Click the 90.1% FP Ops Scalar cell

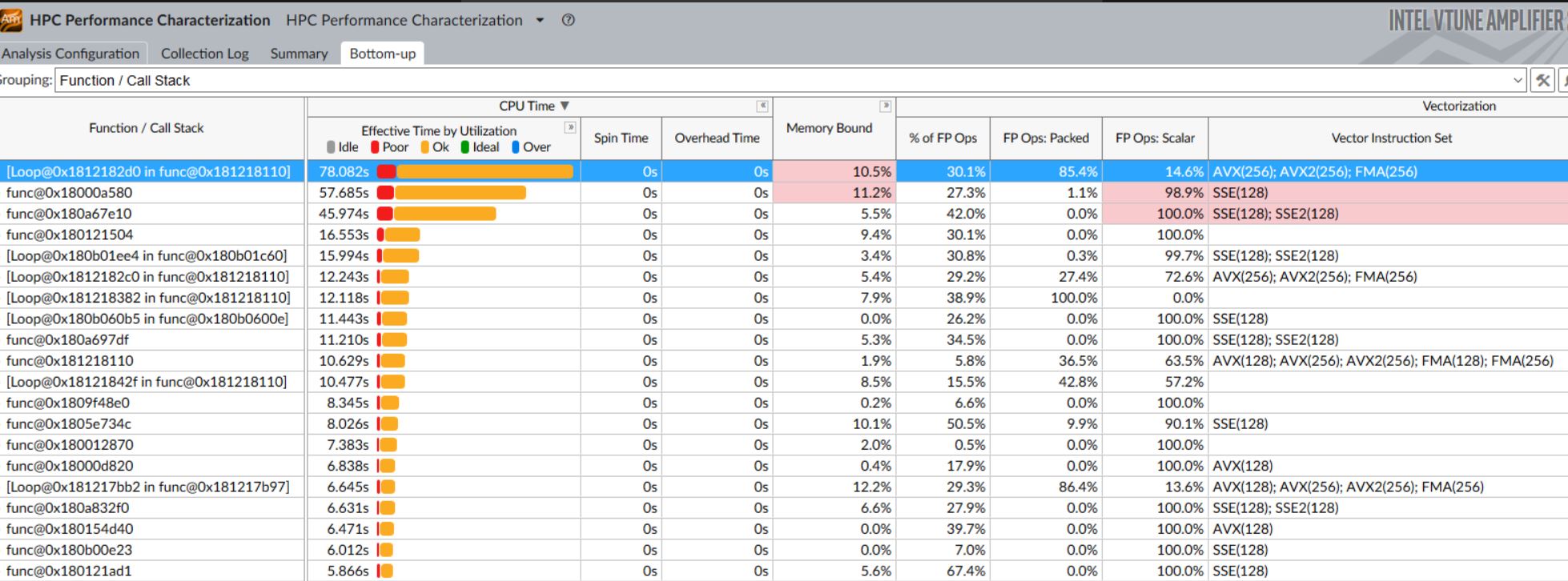(x=1155, y=424)
